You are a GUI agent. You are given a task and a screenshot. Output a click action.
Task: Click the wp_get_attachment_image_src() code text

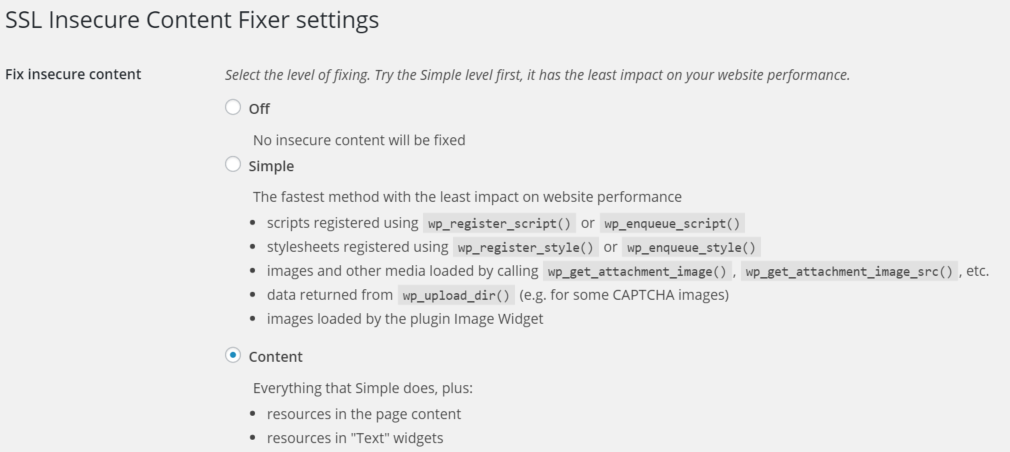(849, 272)
